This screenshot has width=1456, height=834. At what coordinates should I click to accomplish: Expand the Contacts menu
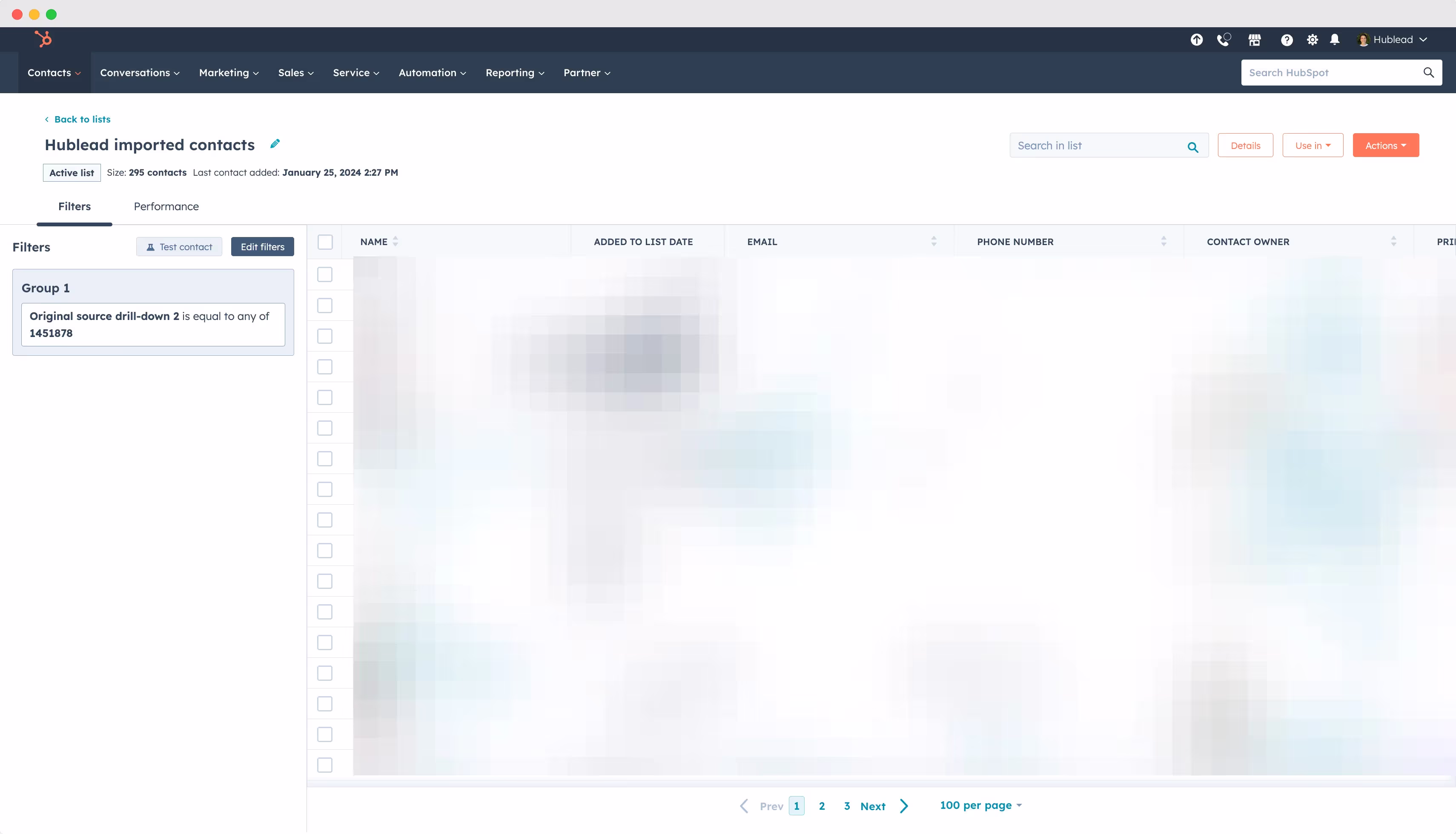pyautogui.click(x=54, y=73)
